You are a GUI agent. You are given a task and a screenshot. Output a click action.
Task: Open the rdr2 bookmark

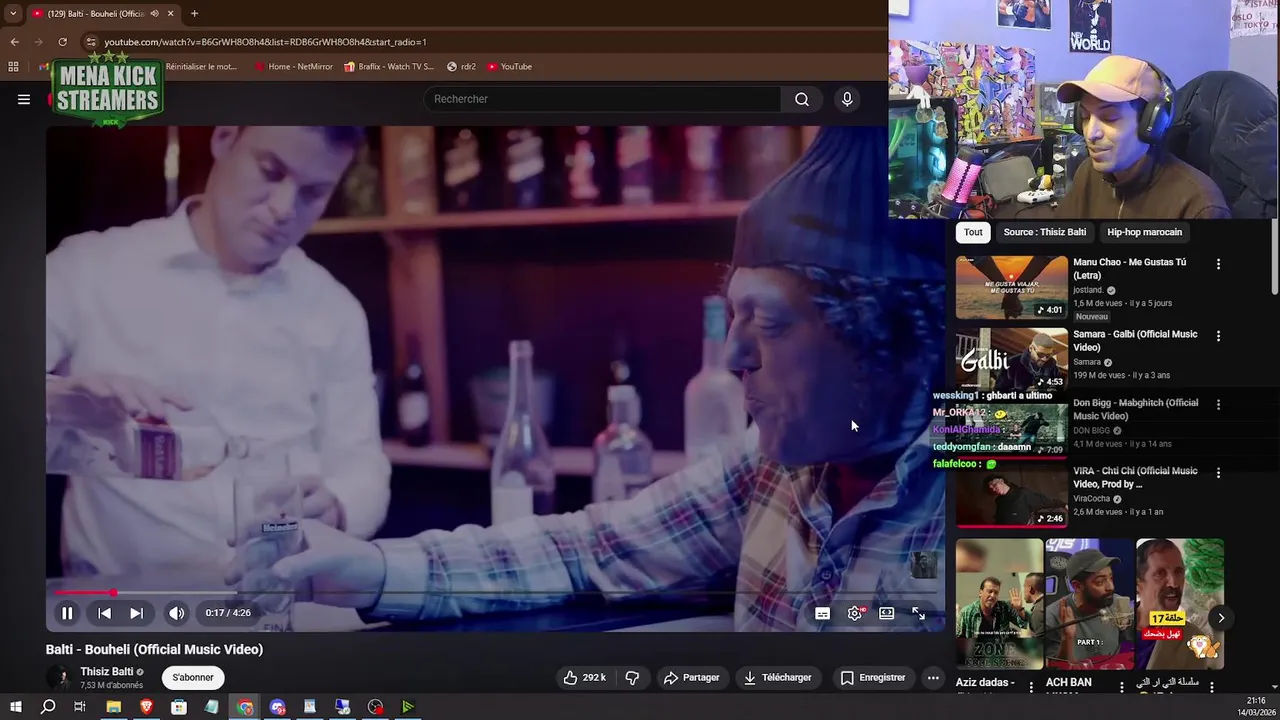pyautogui.click(x=461, y=67)
